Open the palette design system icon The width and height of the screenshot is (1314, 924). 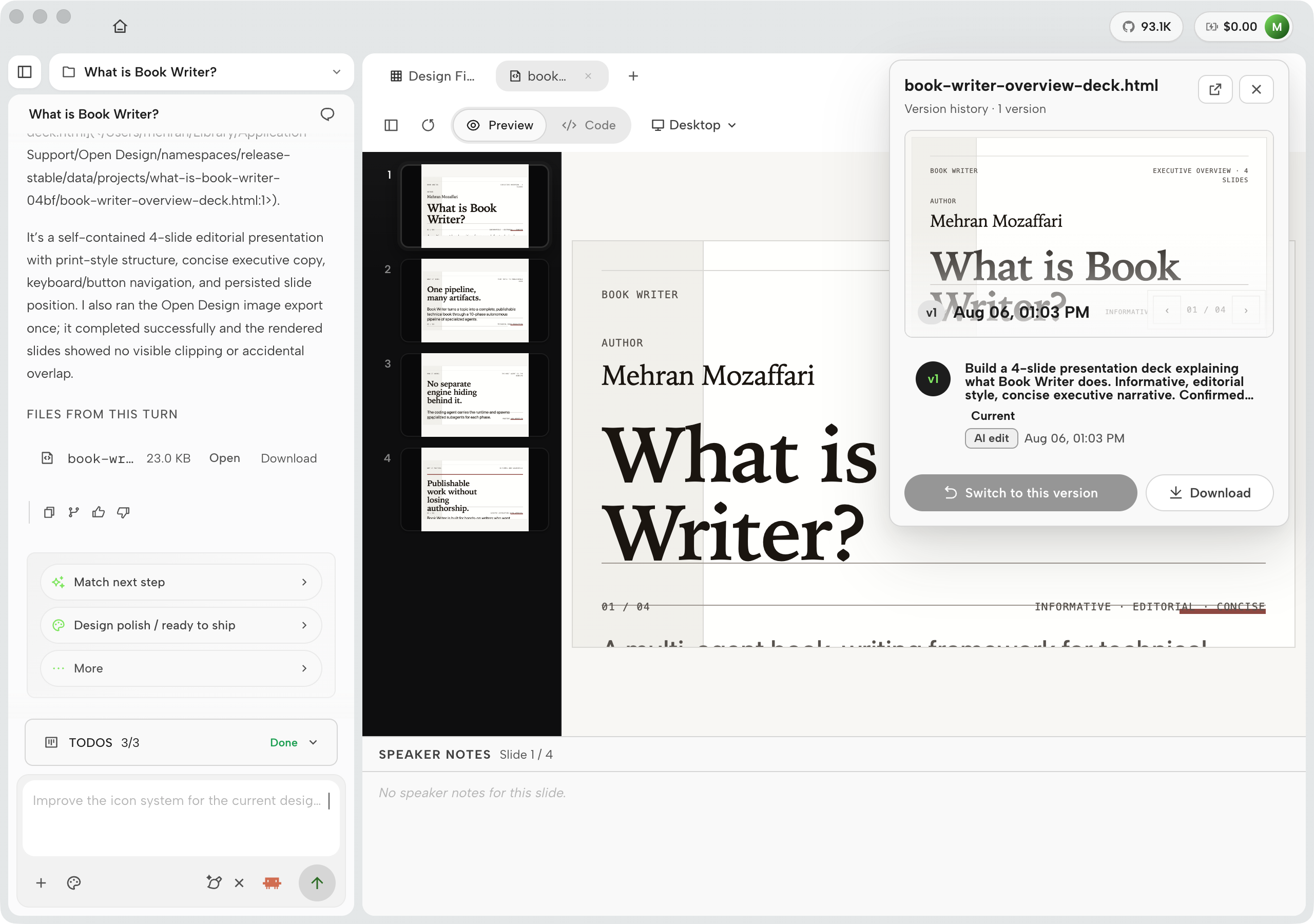74,883
